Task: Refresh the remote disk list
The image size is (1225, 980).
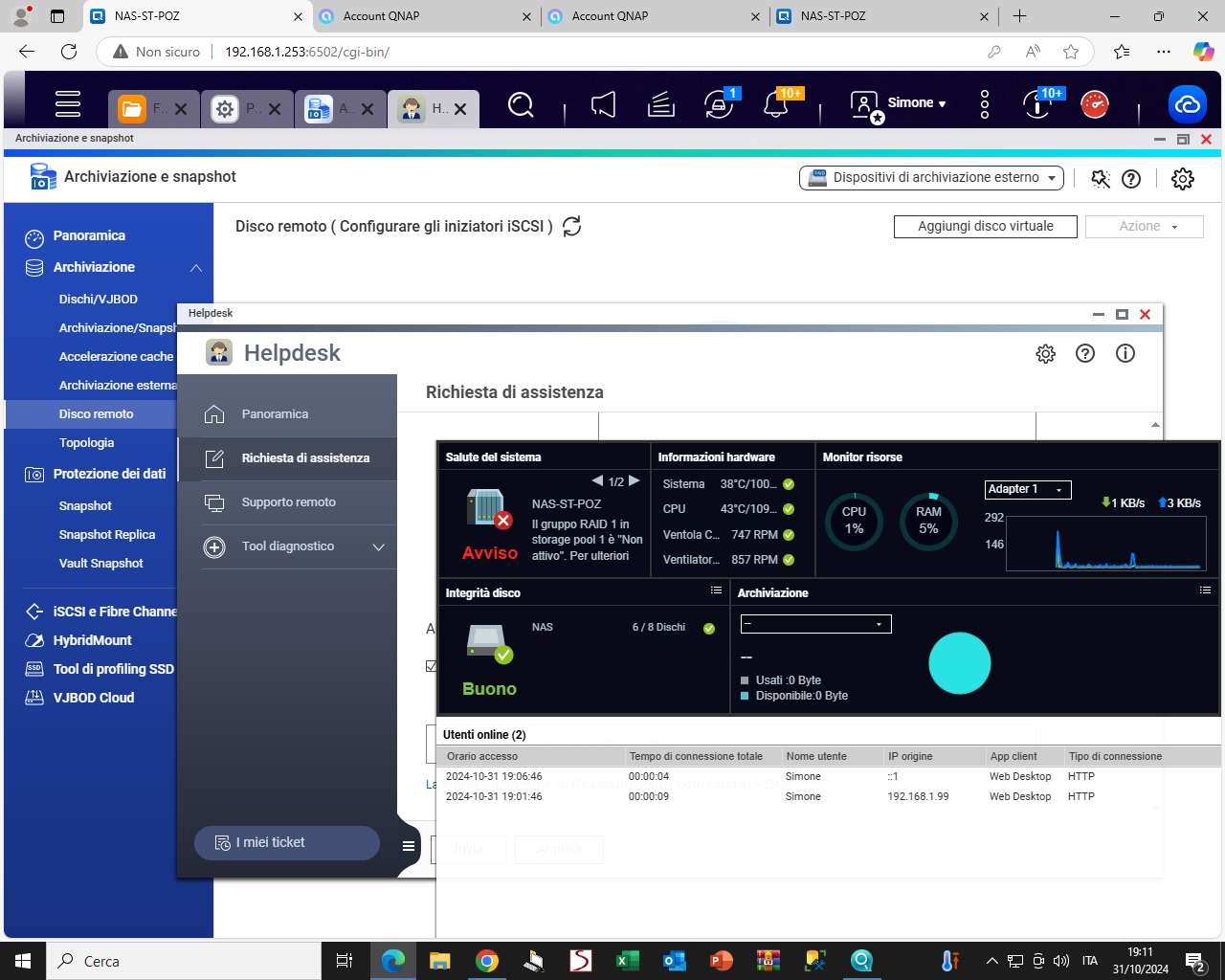Action: 572,227
